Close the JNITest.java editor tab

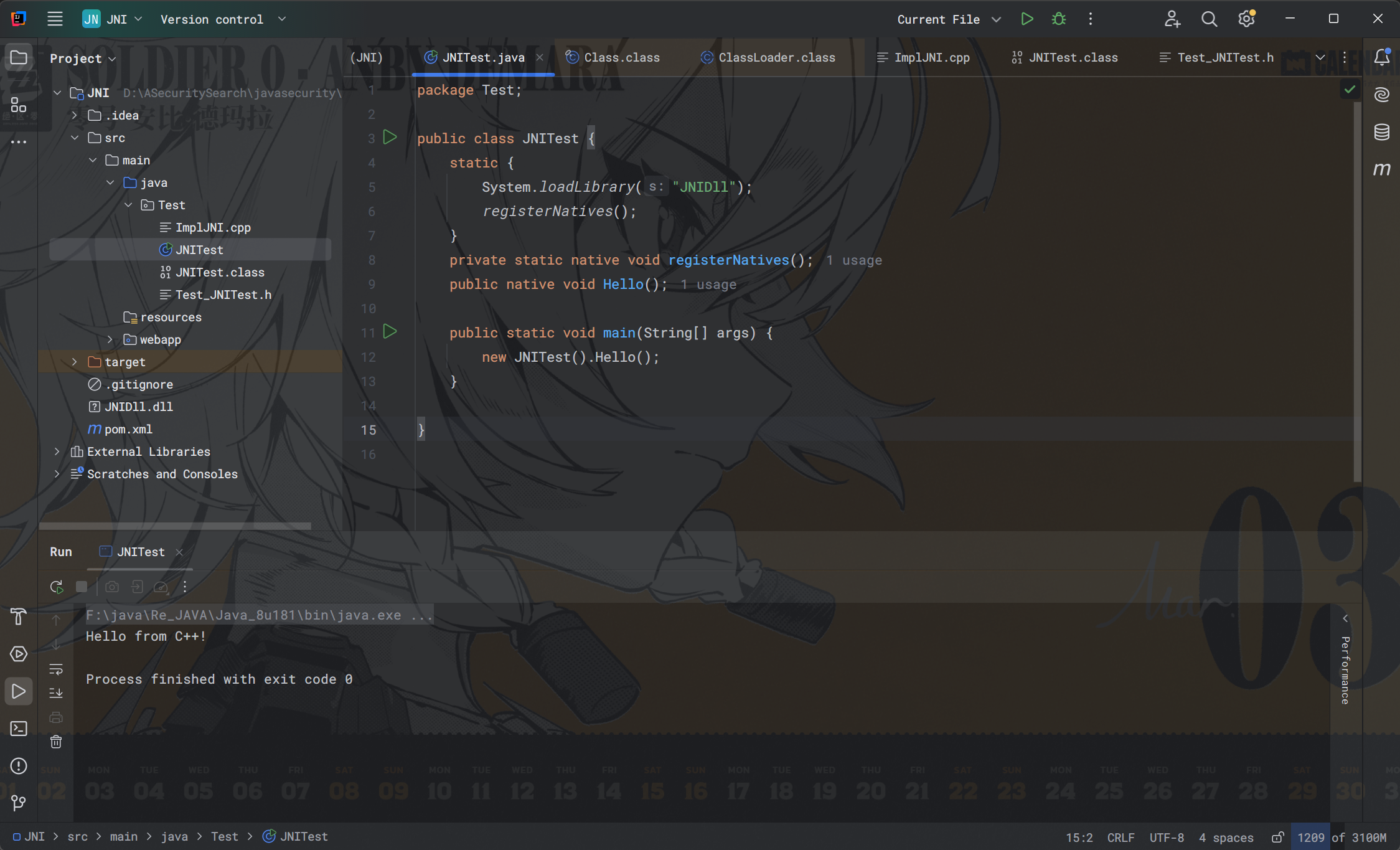pyautogui.click(x=540, y=57)
